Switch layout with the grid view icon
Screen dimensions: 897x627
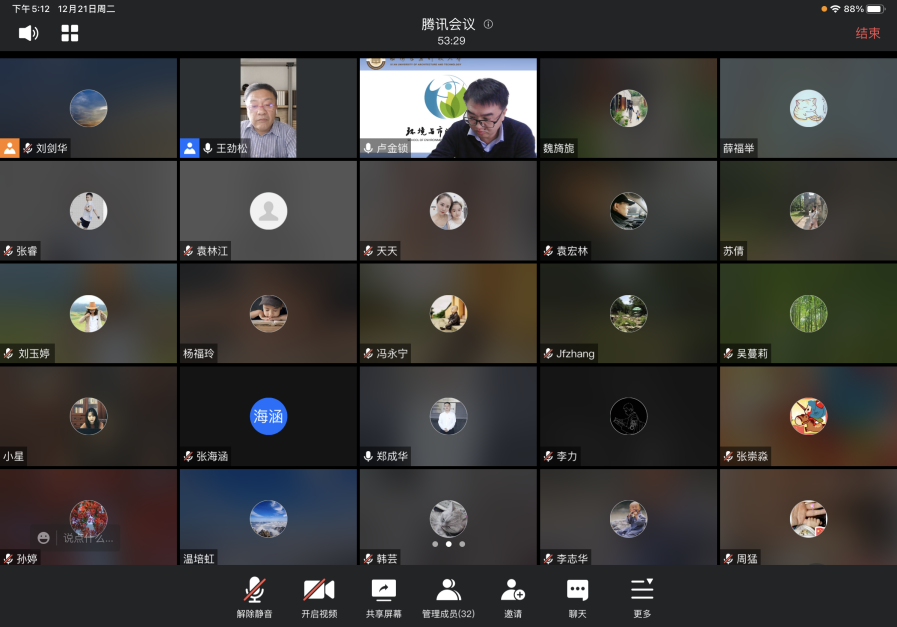pos(70,33)
